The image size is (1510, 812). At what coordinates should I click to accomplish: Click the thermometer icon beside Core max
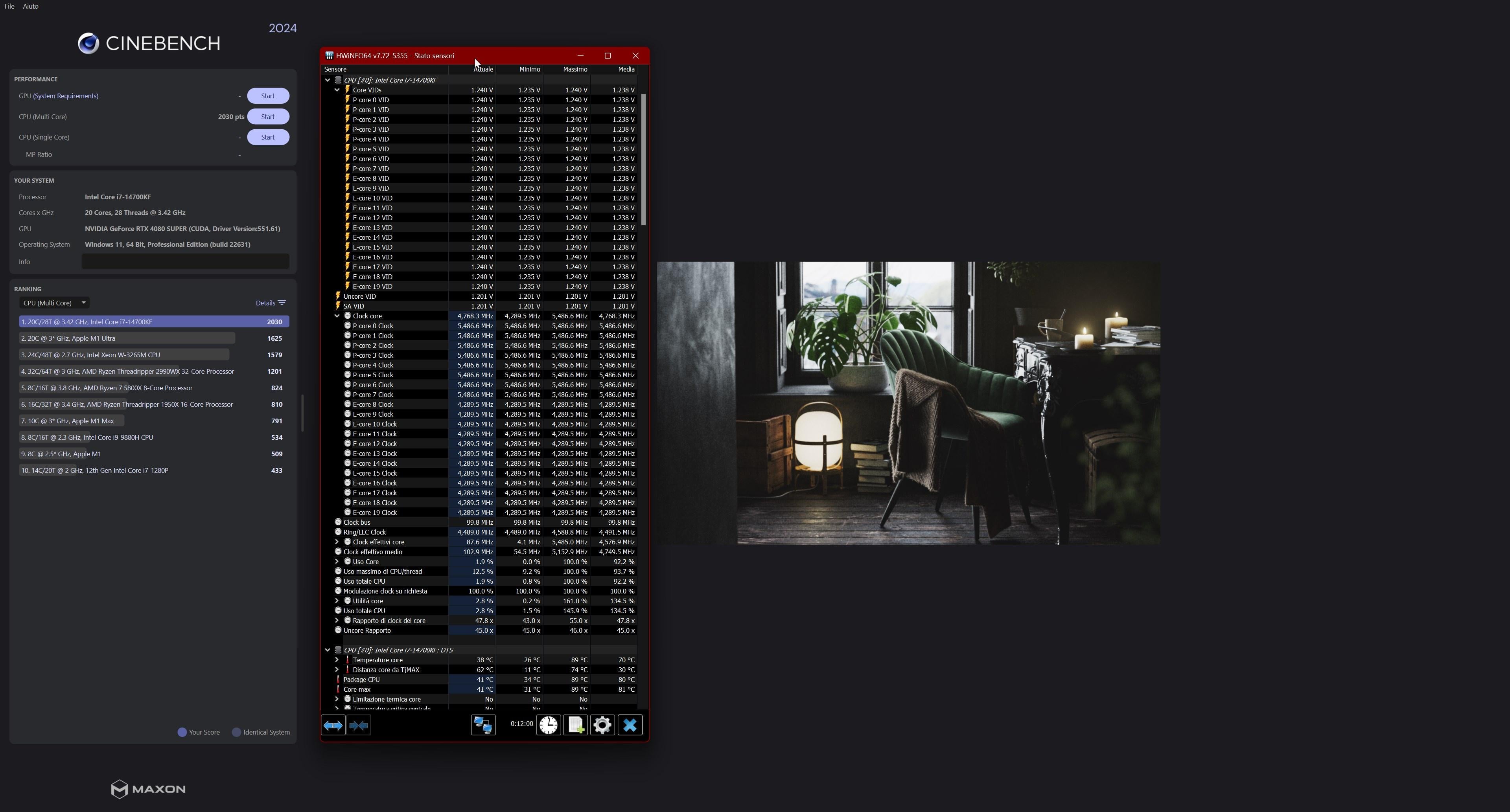(x=338, y=689)
